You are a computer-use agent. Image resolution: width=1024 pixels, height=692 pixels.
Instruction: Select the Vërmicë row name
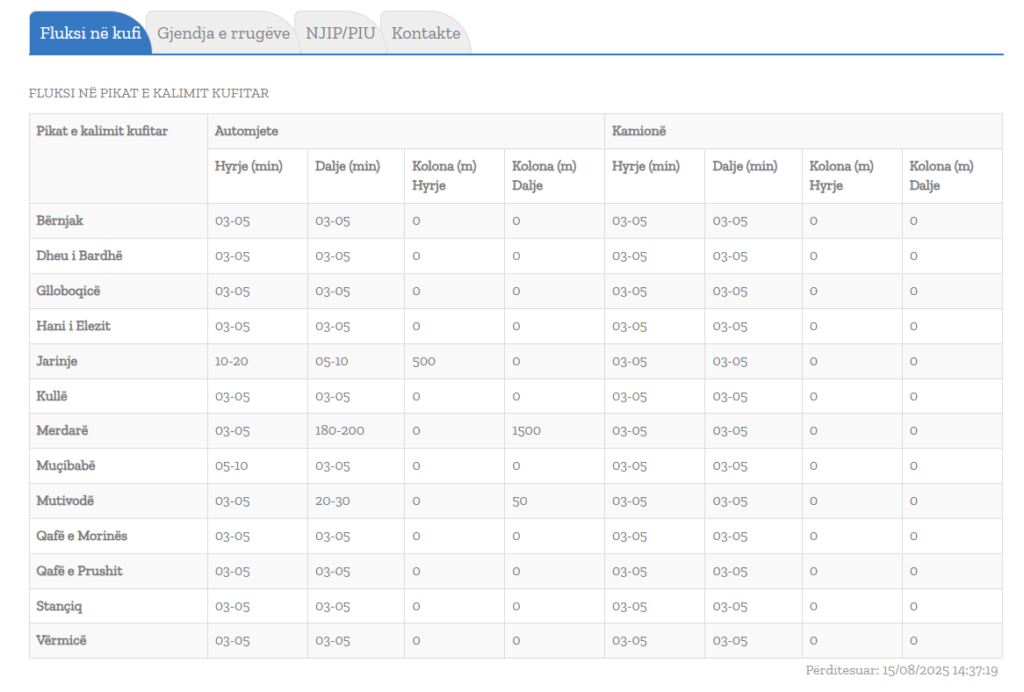pos(61,640)
